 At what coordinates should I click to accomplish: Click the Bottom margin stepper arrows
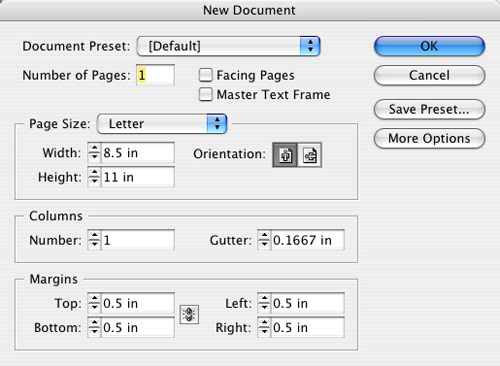point(94,327)
